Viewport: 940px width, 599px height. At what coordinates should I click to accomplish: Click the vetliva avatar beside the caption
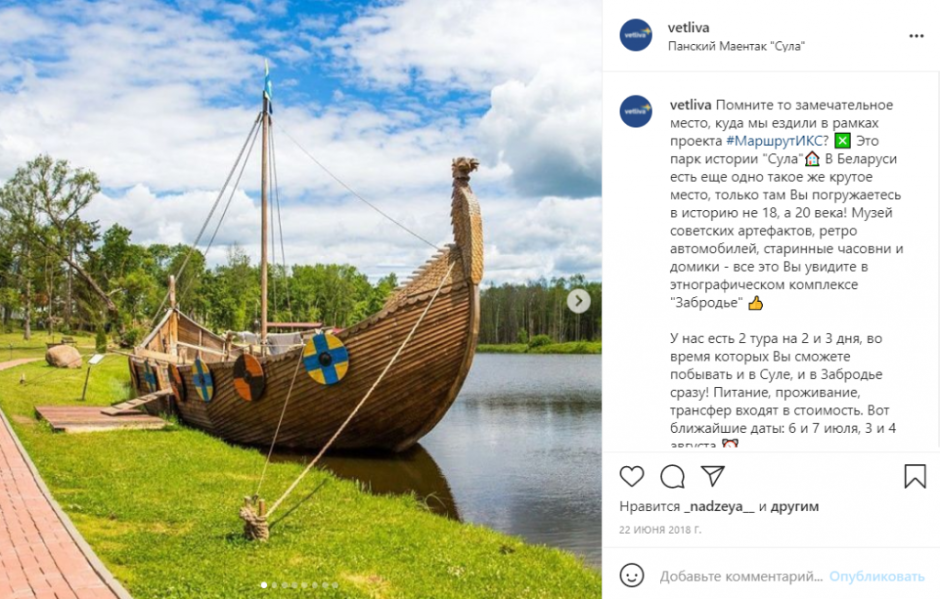635,111
